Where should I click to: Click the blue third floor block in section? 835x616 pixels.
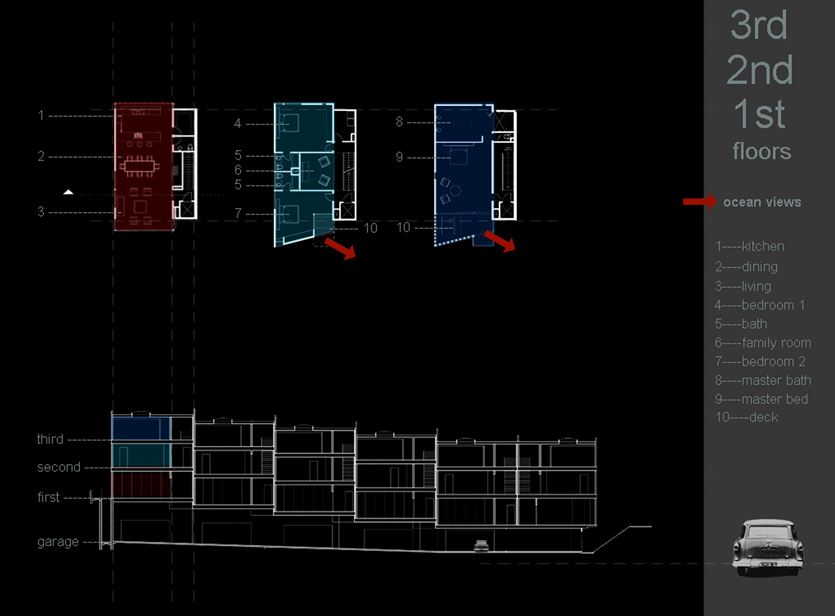tap(141, 428)
